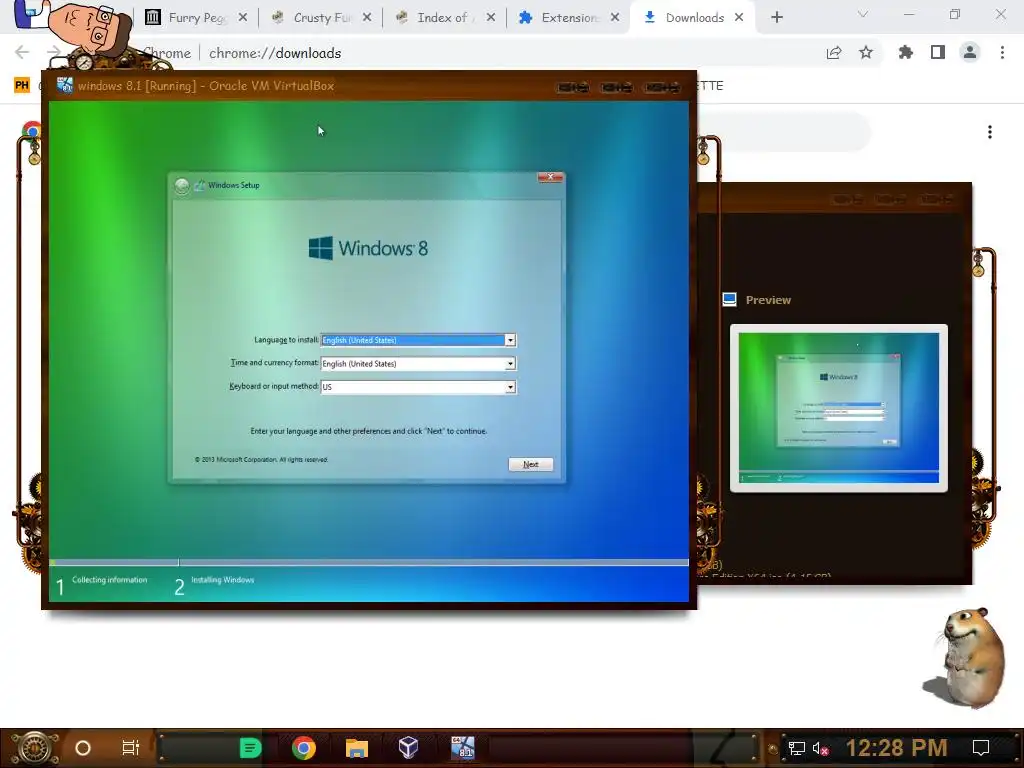This screenshot has height=768, width=1024.
Task: Open Language to install dropdown
Action: coord(418,340)
